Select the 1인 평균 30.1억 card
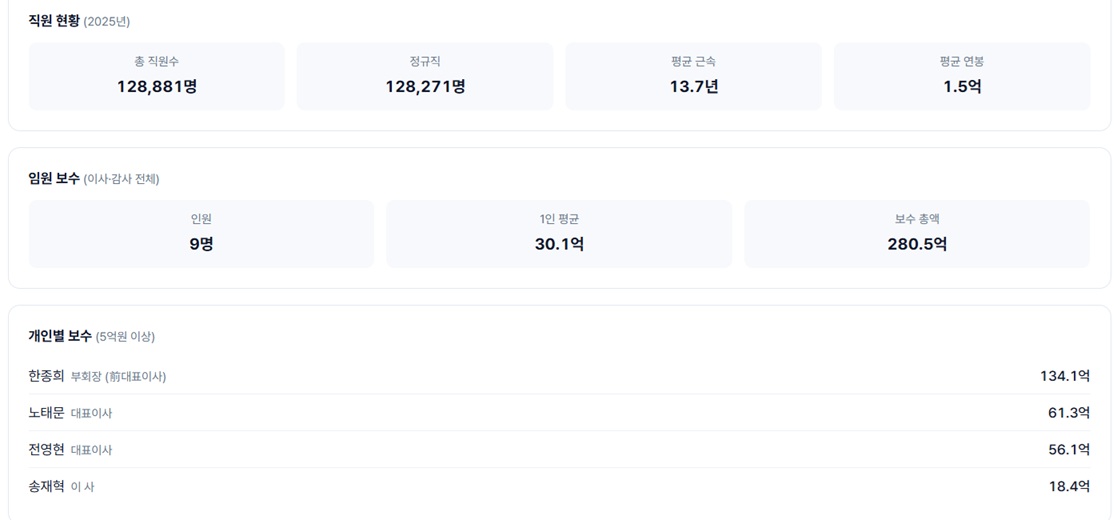 559,234
